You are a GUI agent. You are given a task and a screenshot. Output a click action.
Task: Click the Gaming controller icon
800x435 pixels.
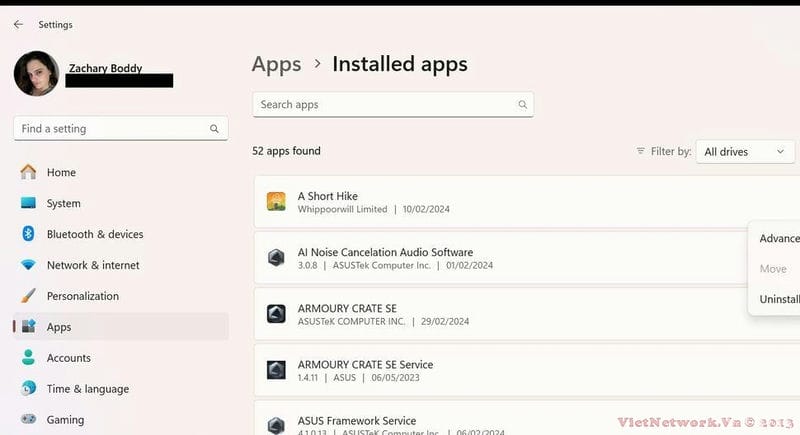coord(28,419)
